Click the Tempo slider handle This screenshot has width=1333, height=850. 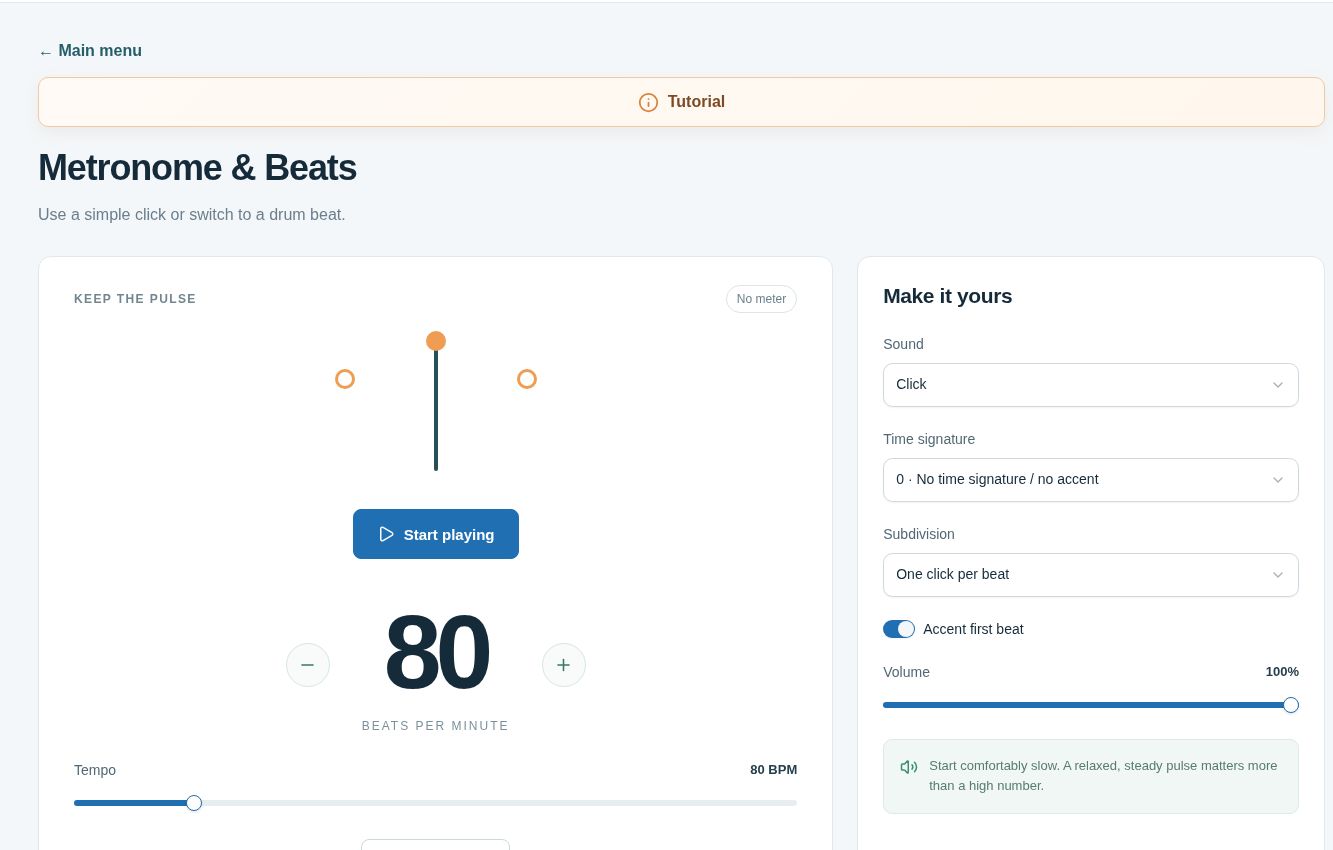194,803
